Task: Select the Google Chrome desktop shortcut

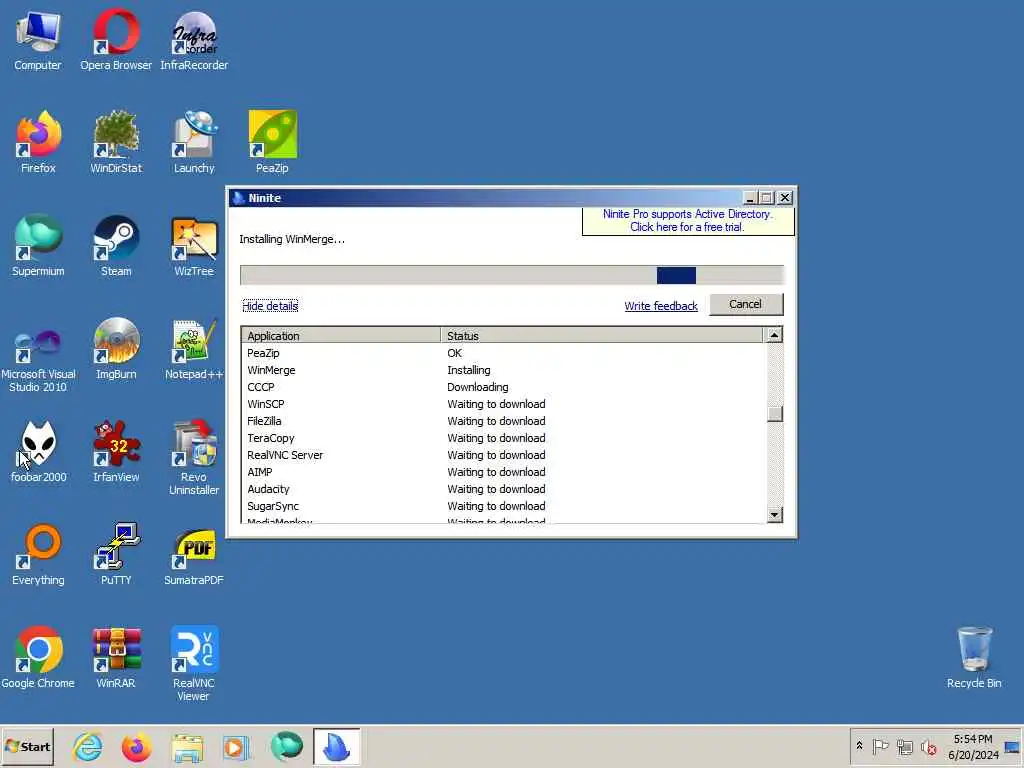Action: pyautogui.click(x=38, y=658)
